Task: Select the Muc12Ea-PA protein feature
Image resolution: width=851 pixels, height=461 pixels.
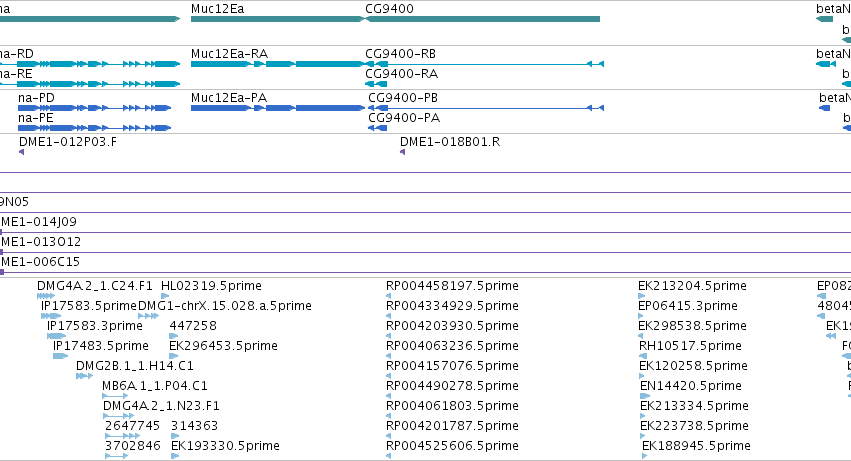Action: 277,108
